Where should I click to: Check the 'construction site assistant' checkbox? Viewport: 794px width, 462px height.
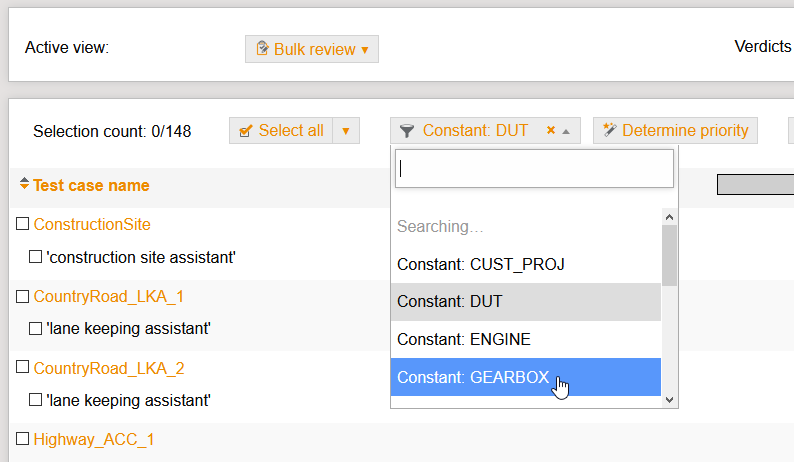[36, 257]
